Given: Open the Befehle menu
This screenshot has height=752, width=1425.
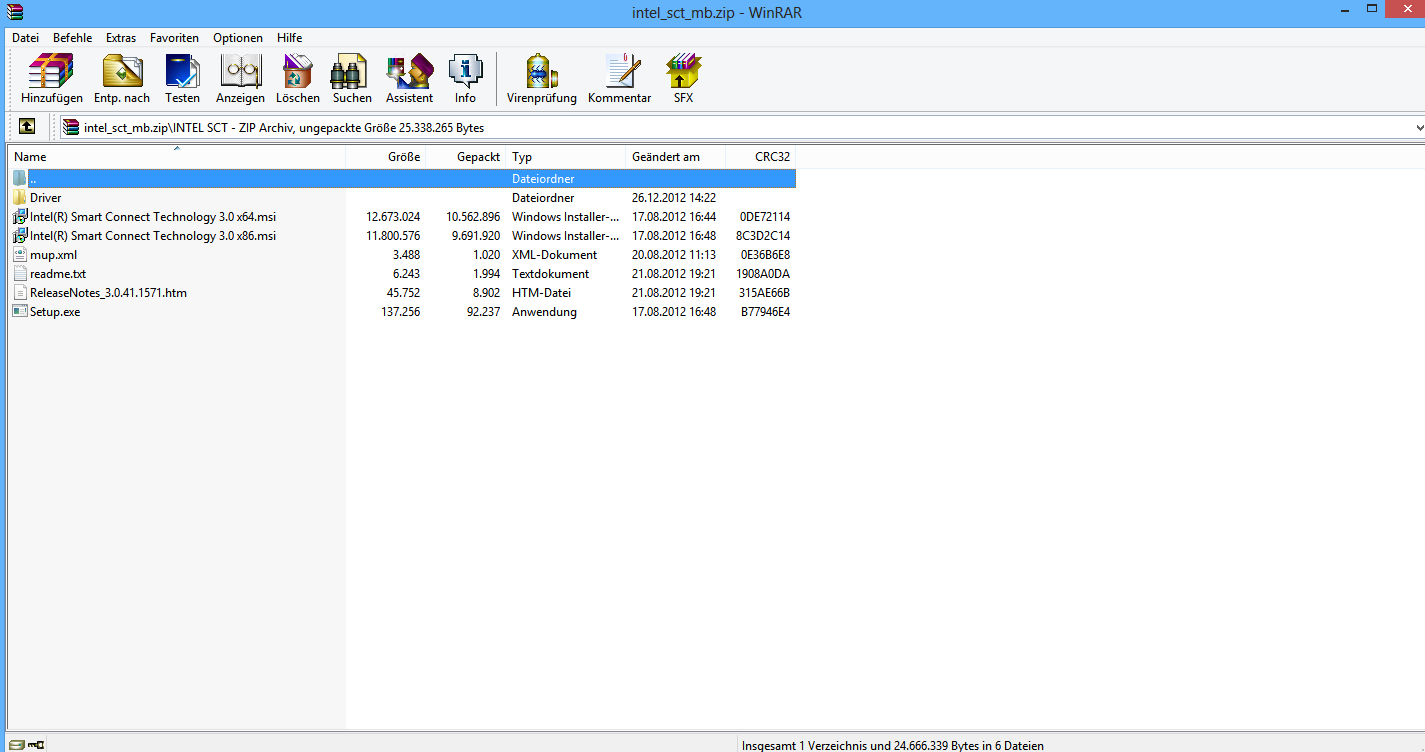Looking at the screenshot, I should pos(72,38).
